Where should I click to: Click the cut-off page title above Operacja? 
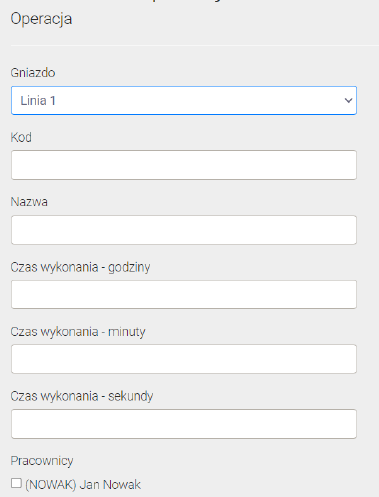pos(187,1)
